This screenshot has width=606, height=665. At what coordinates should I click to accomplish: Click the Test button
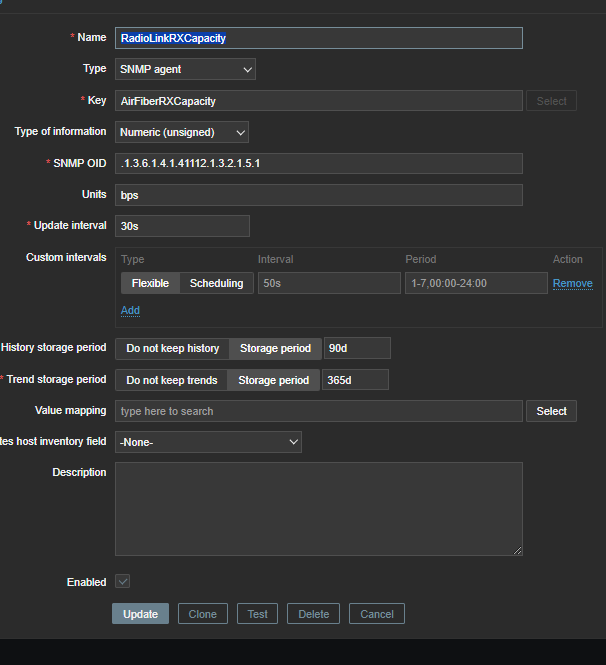tap(258, 614)
